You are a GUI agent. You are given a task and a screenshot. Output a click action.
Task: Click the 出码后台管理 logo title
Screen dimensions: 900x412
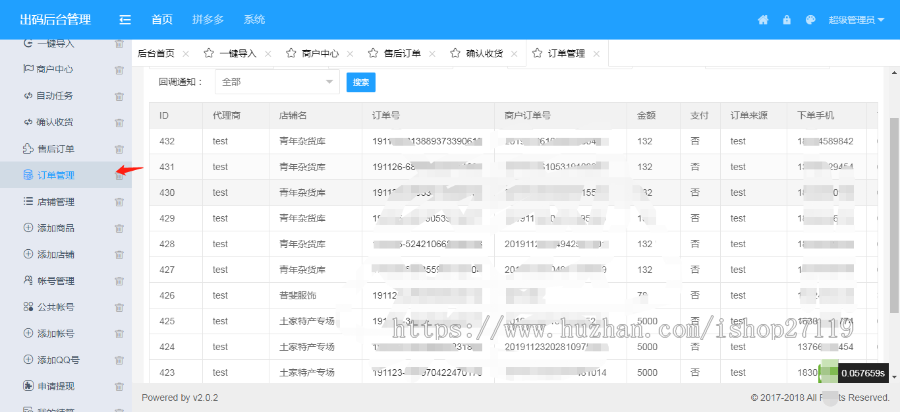[x=55, y=20]
